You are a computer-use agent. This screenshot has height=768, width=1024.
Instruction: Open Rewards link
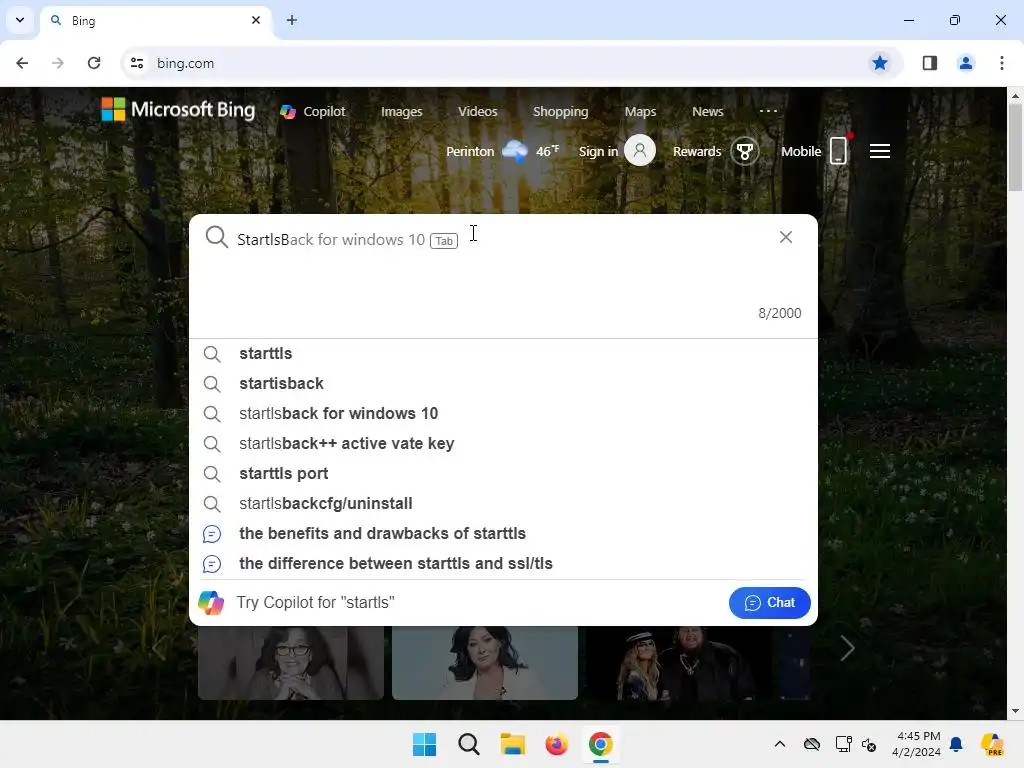(x=697, y=152)
